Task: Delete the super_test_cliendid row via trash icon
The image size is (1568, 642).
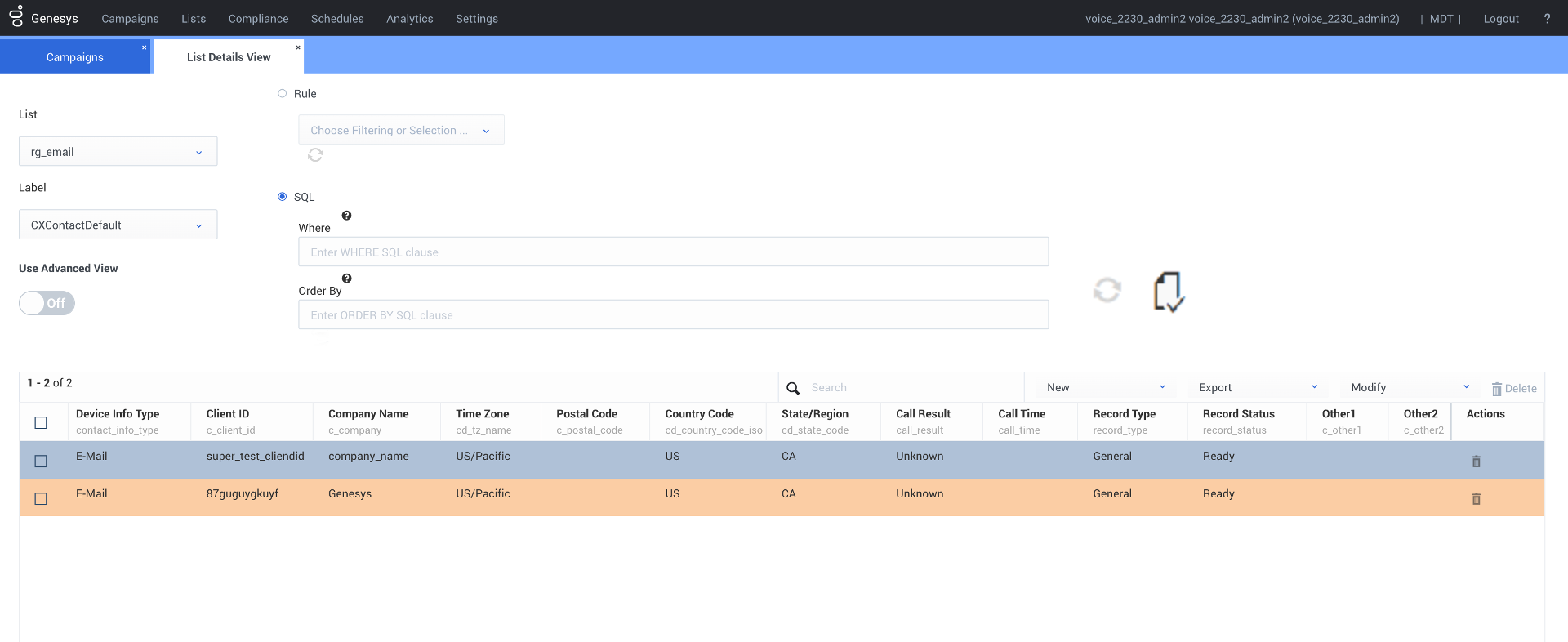Action: 1476,461
